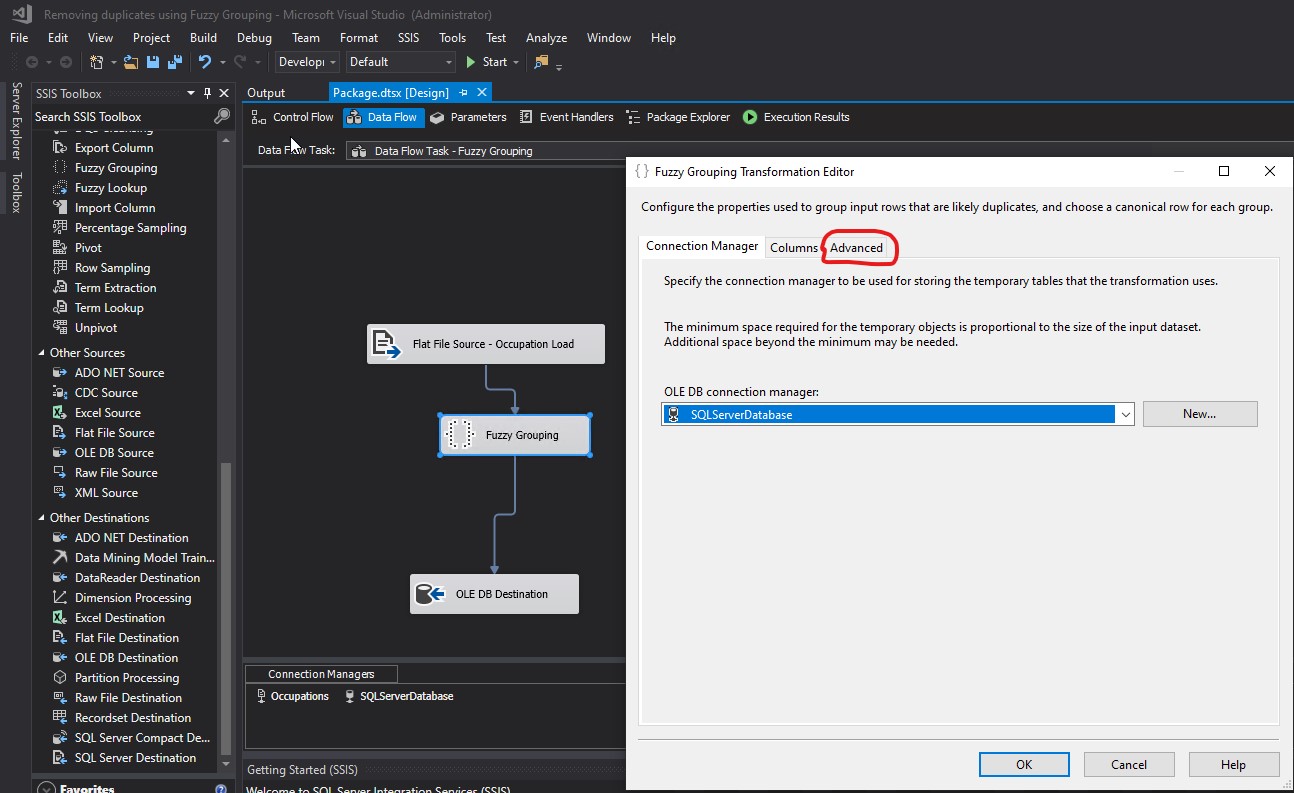Select XML Source toolbox item
This screenshot has width=1294, height=793.
coord(106,493)
